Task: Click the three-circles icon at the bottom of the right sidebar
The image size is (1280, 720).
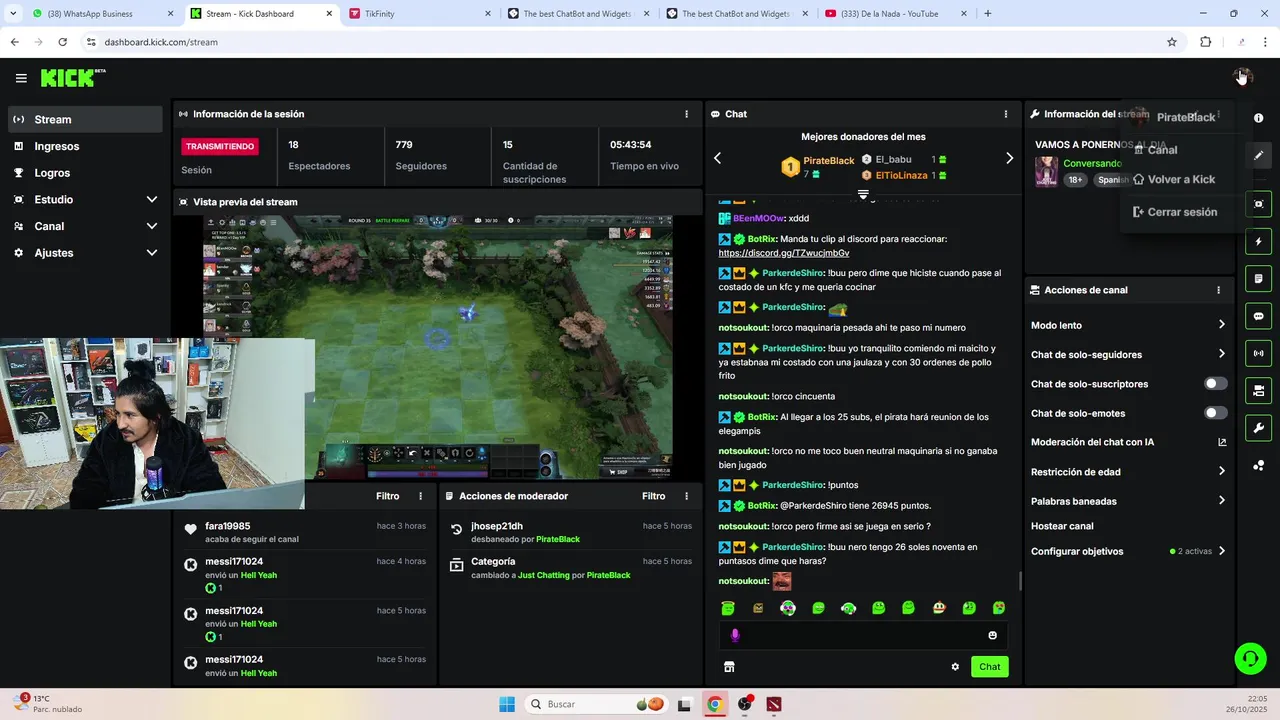Action: click(1258, 465)
